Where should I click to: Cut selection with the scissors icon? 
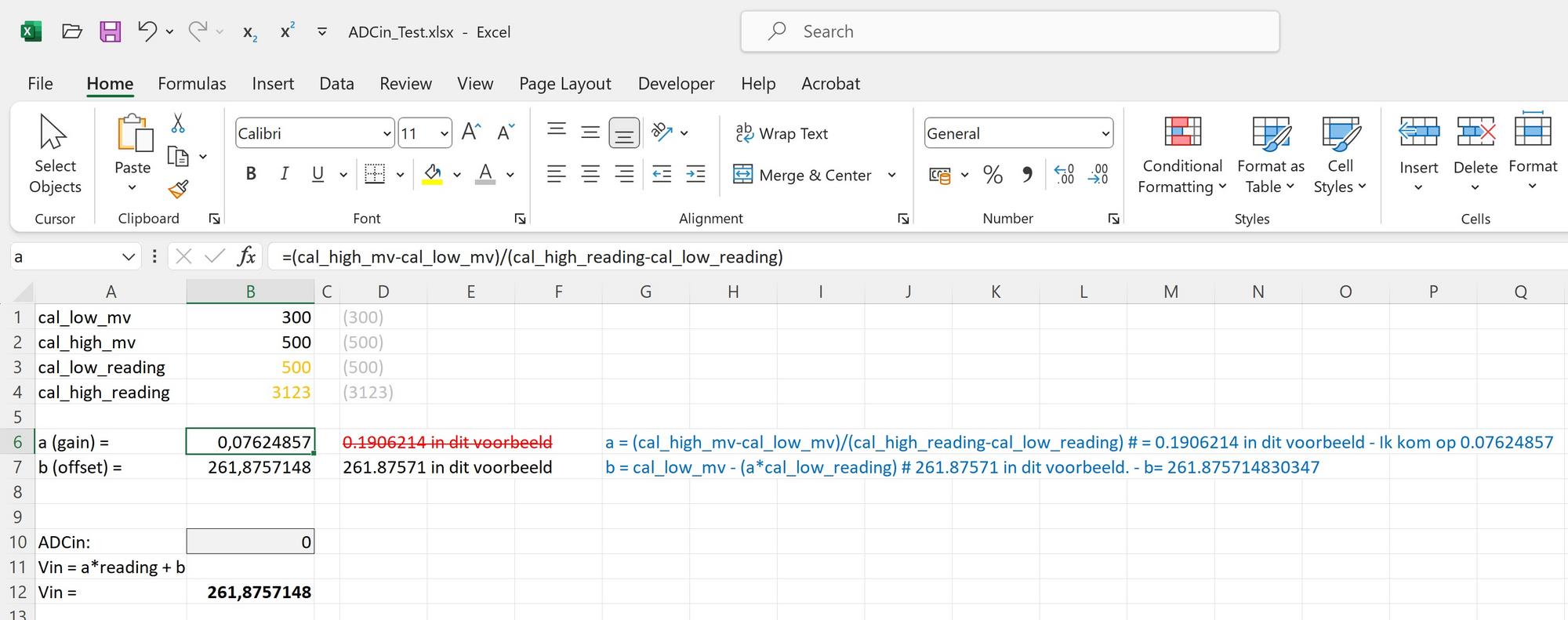click(x=178, y=123)
